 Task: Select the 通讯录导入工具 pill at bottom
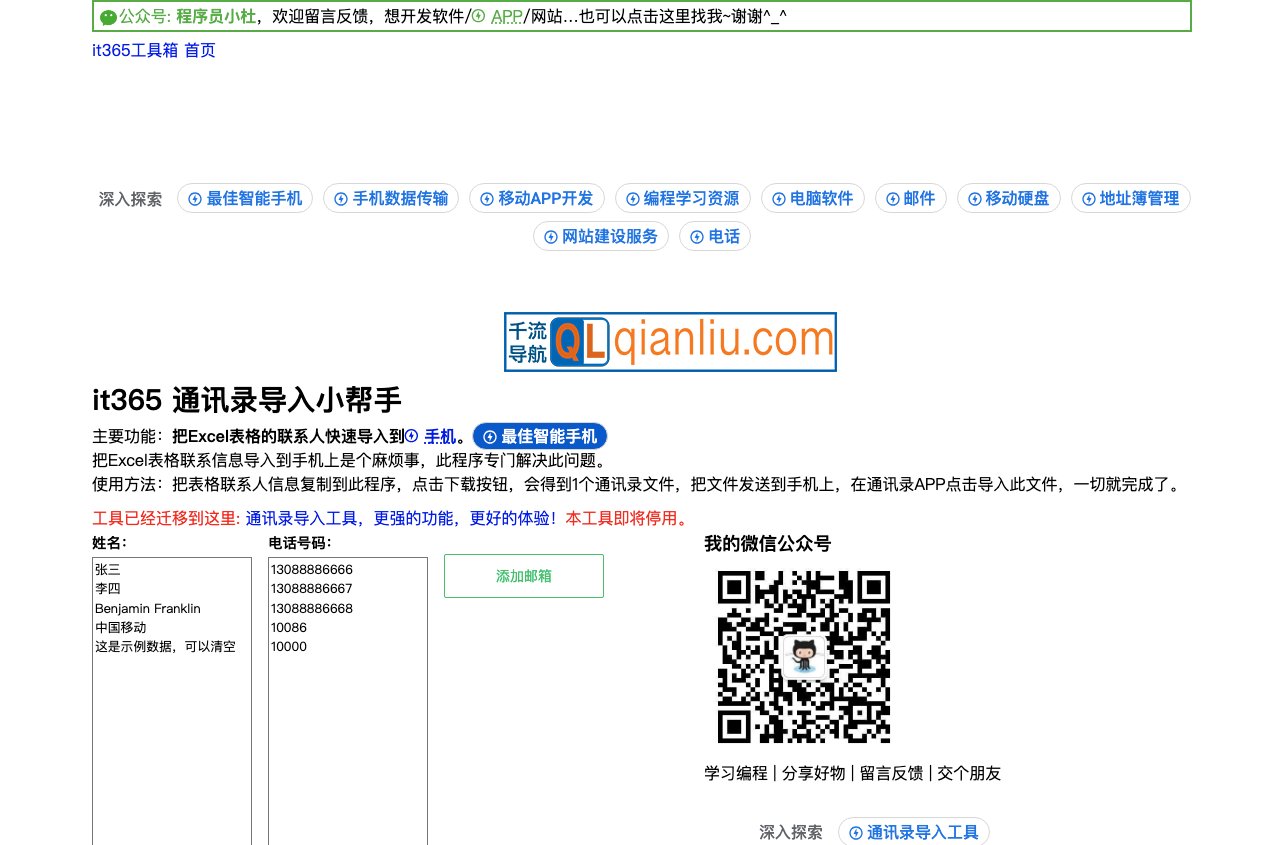pyautogui.click(x=913, y=832)
